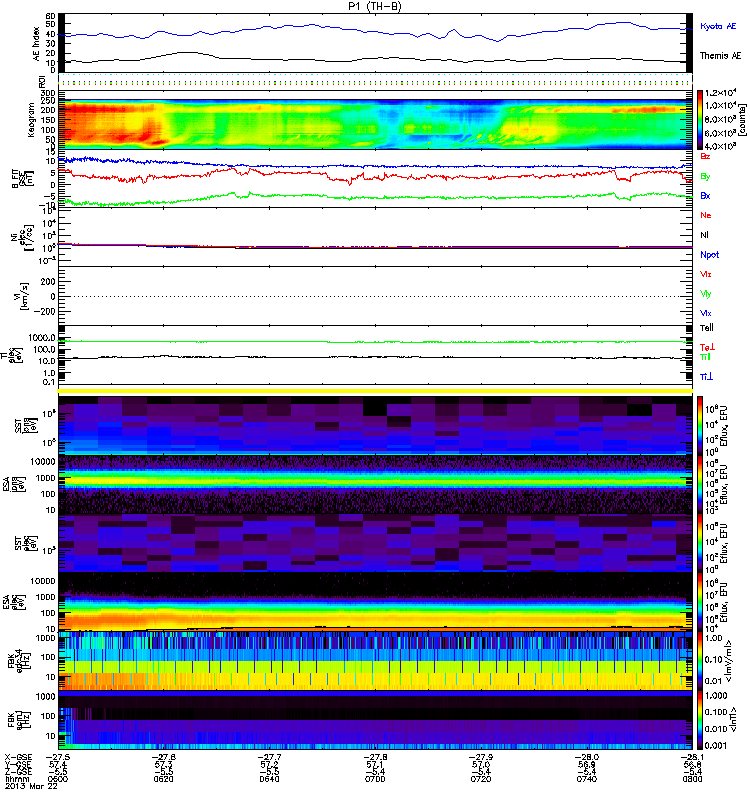Click the "0720" time tick label
This screenshot has width=750, height=800.
click(481, 779)
